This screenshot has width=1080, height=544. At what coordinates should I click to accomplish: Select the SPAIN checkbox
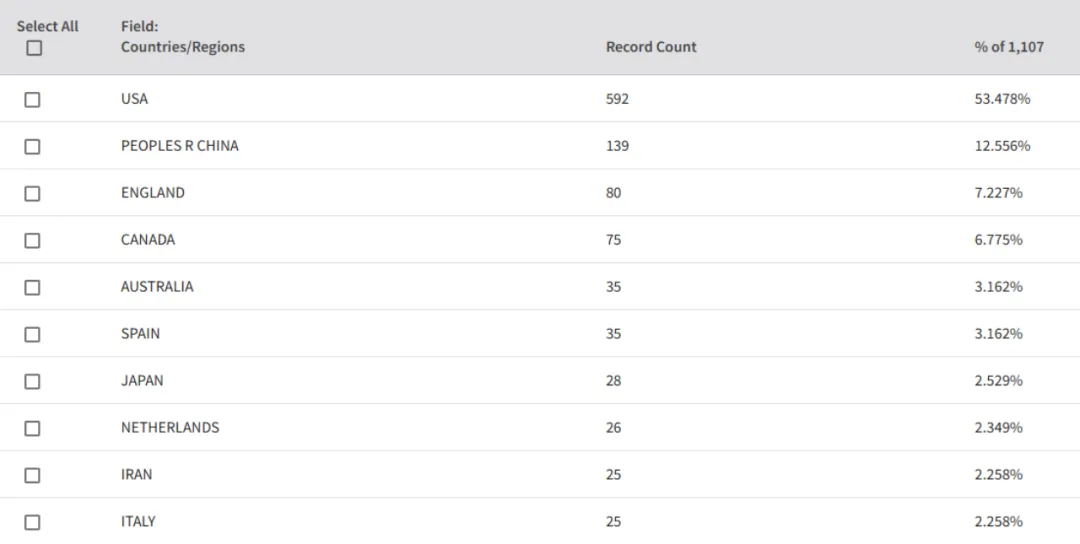(32, 334)
